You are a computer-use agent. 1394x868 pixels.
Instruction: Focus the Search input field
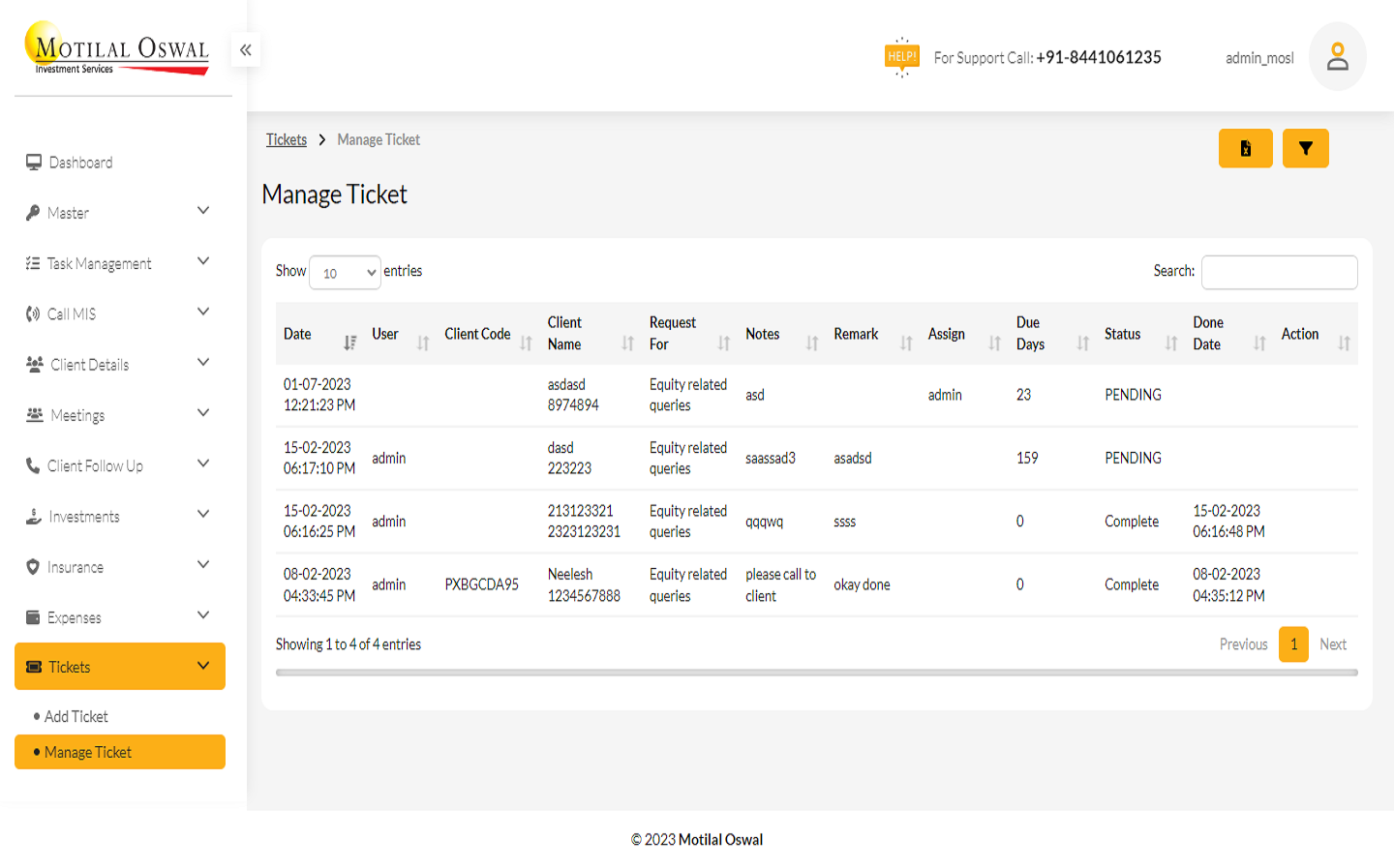[x=1280, y=272]
